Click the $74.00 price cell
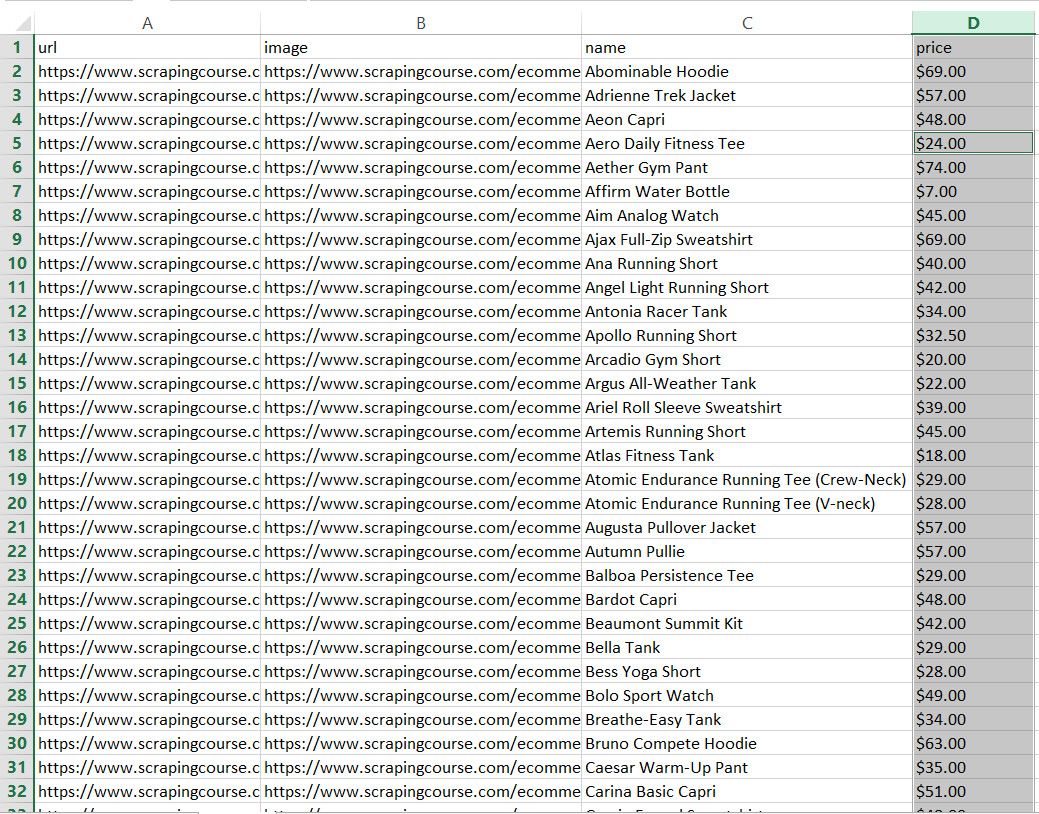The height and width of the screenshot is (814, 1039). coord(973,167)
